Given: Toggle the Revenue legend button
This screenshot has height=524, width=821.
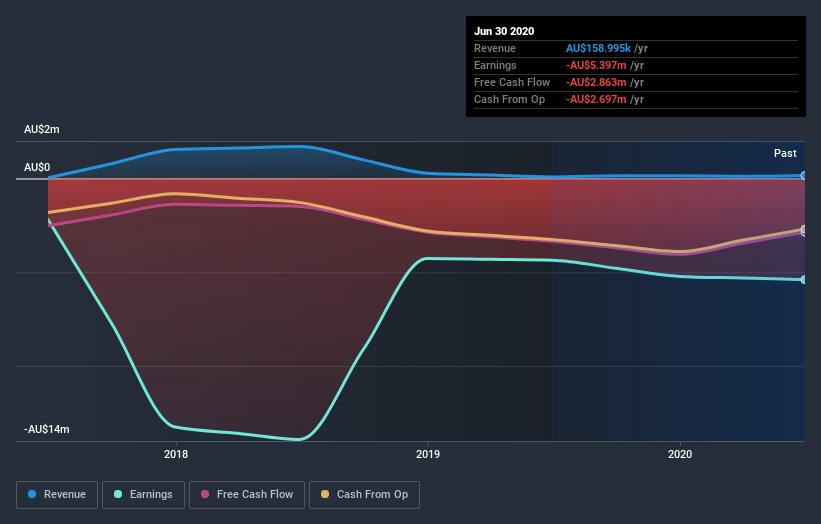Looking at the screenshot, I should pyautogui.click(x=57, y=495).
